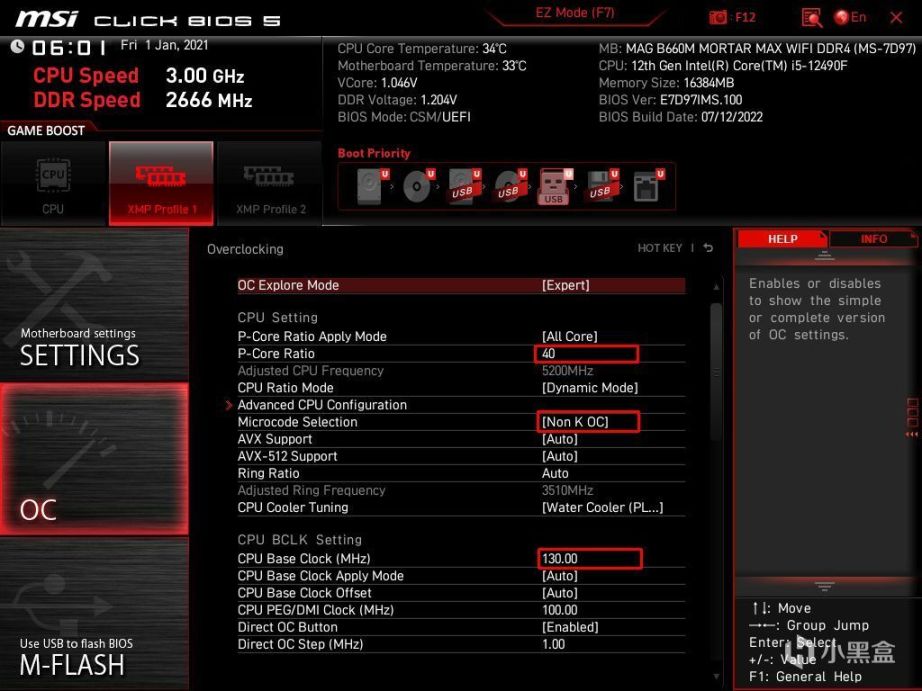Enable XMP Profile 2
The height and width of the screenshot is (691, 922).
(x=270, y=183)
